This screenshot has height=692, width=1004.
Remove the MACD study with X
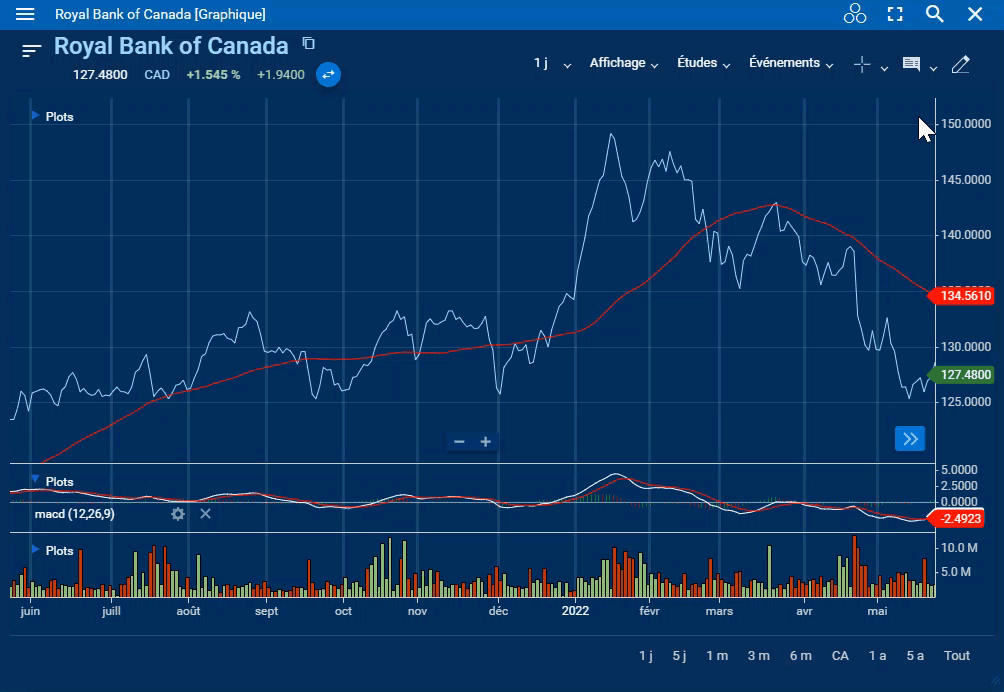click(205, 514)
